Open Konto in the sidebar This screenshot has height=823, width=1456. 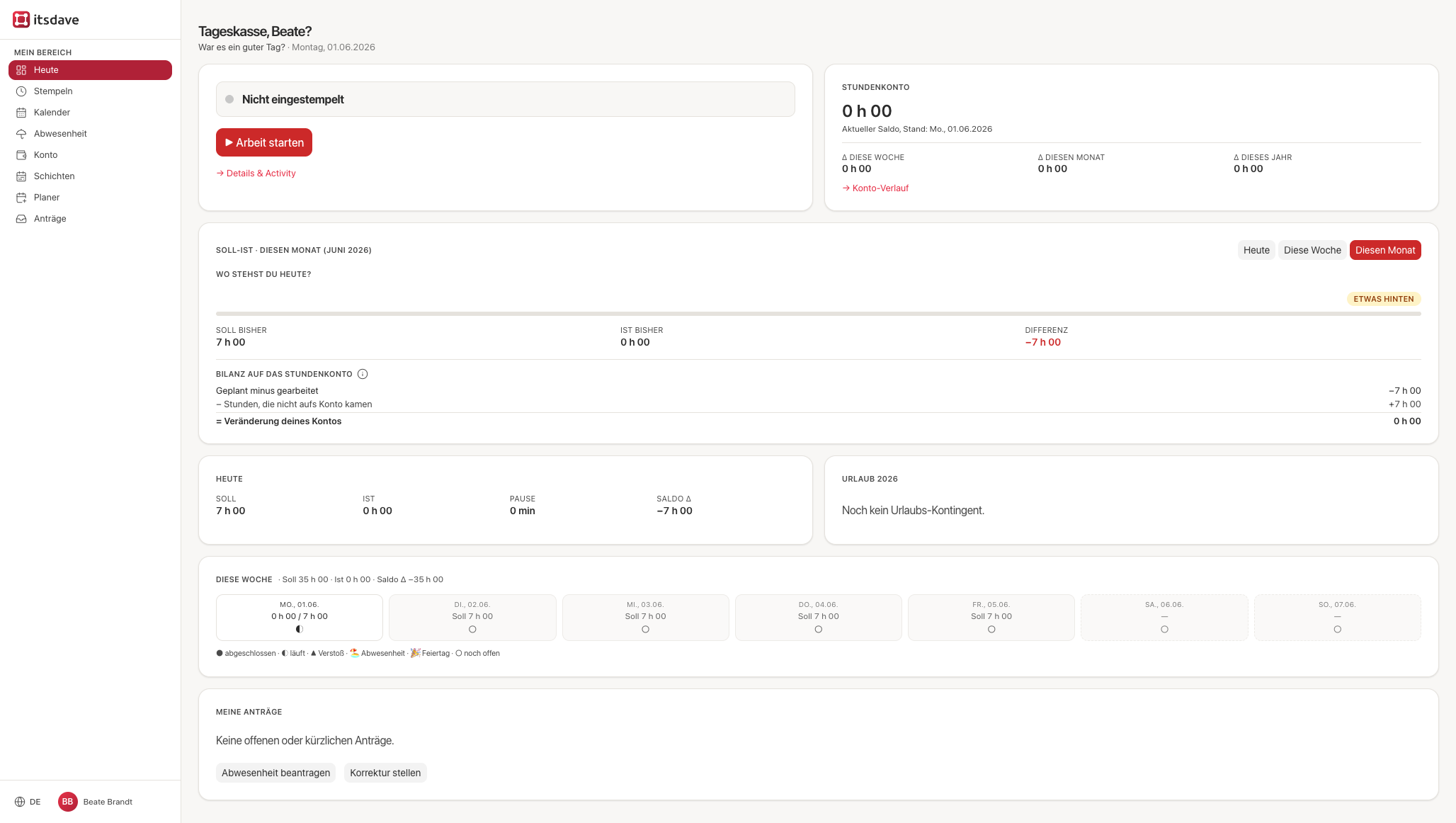tap(90, 155)
